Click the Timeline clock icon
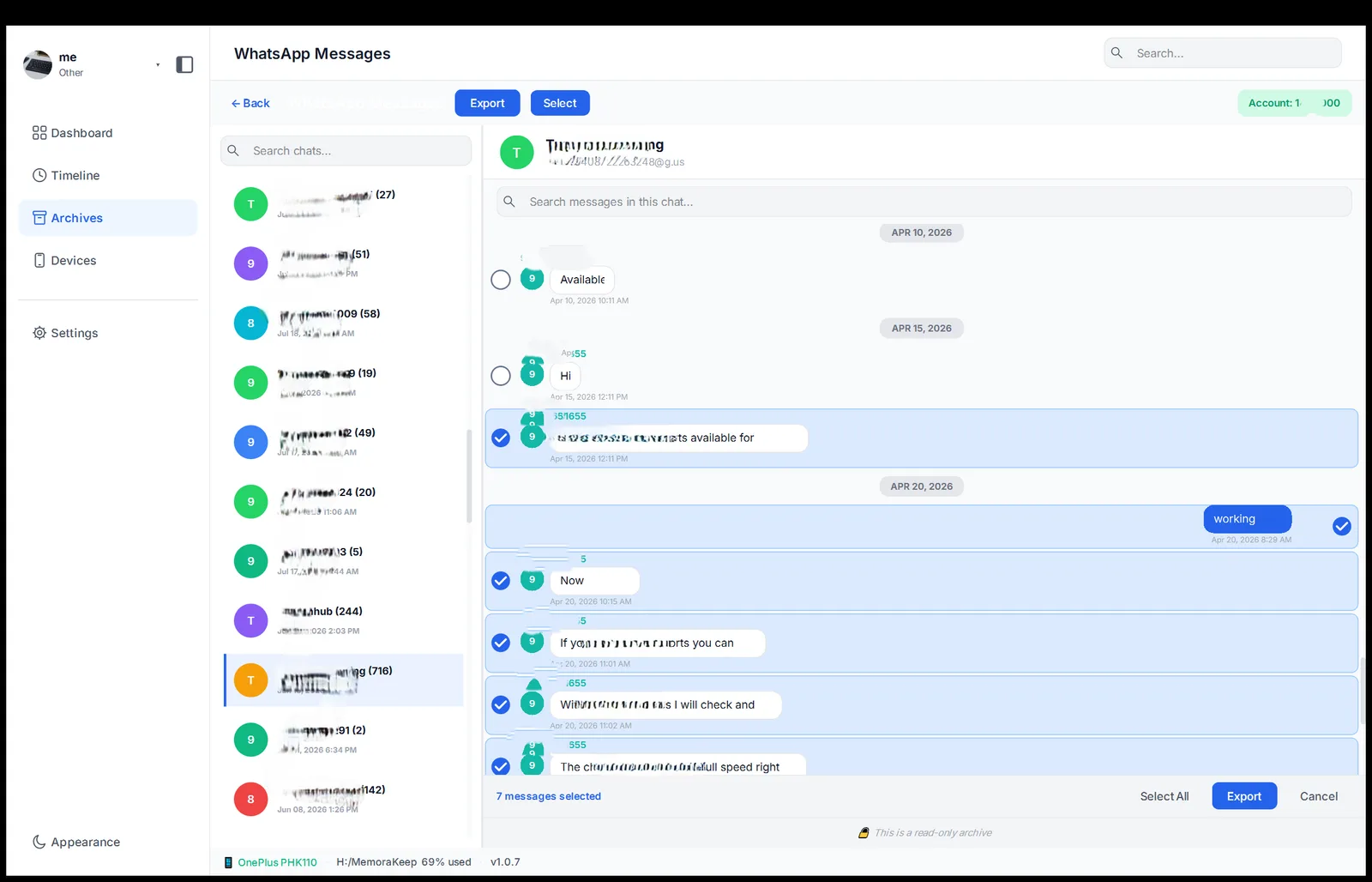 point(39,175)
